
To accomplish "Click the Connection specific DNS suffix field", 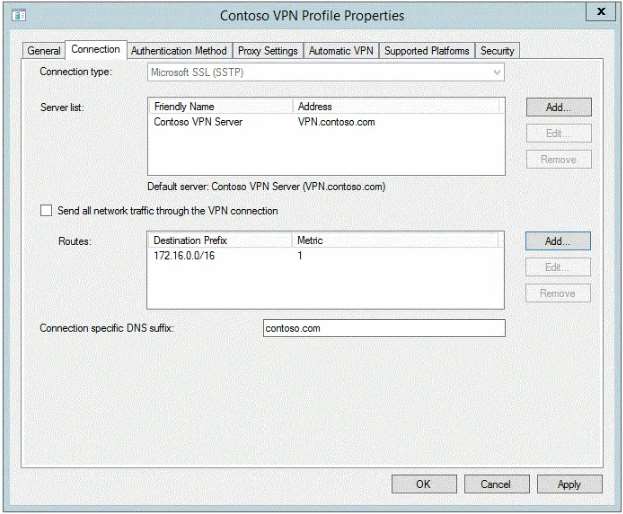I will (x=384, y=328).
